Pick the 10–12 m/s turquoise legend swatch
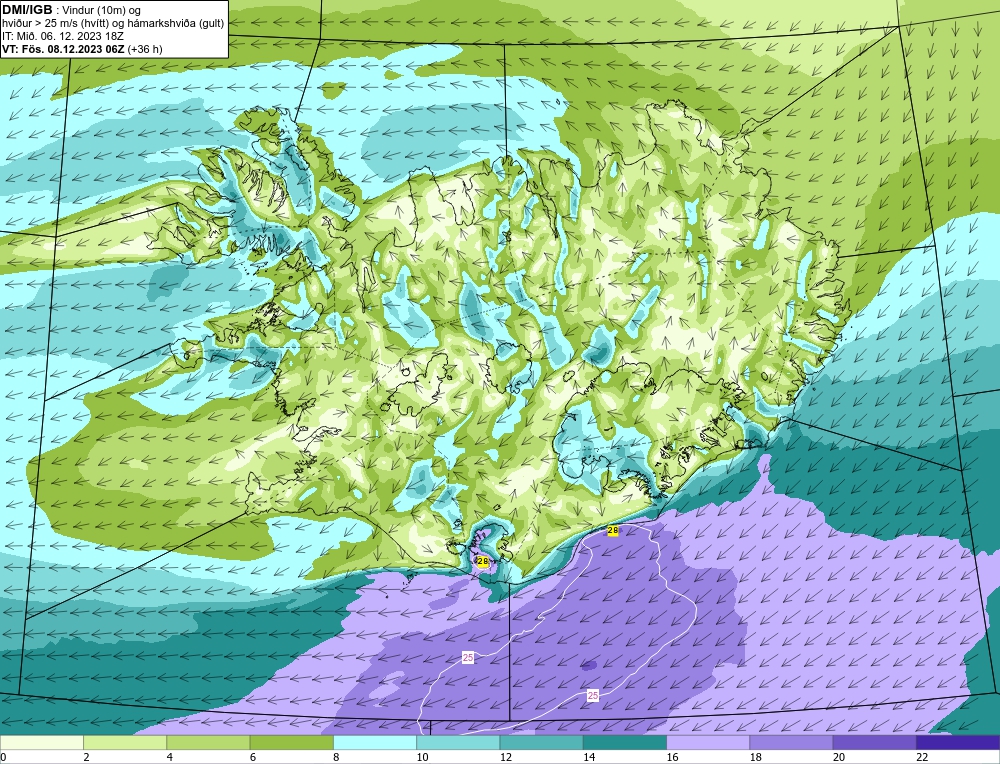1000x764 pixels. point(458,742)
